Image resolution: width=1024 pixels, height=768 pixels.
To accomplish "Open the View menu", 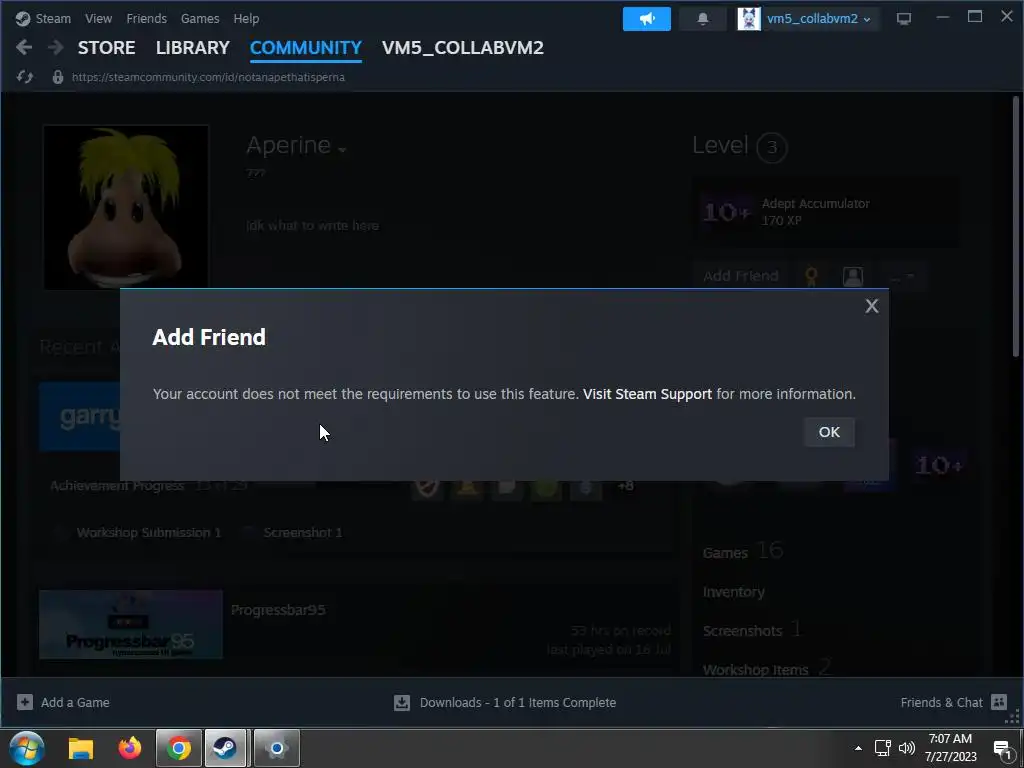I will coord(98,18).
